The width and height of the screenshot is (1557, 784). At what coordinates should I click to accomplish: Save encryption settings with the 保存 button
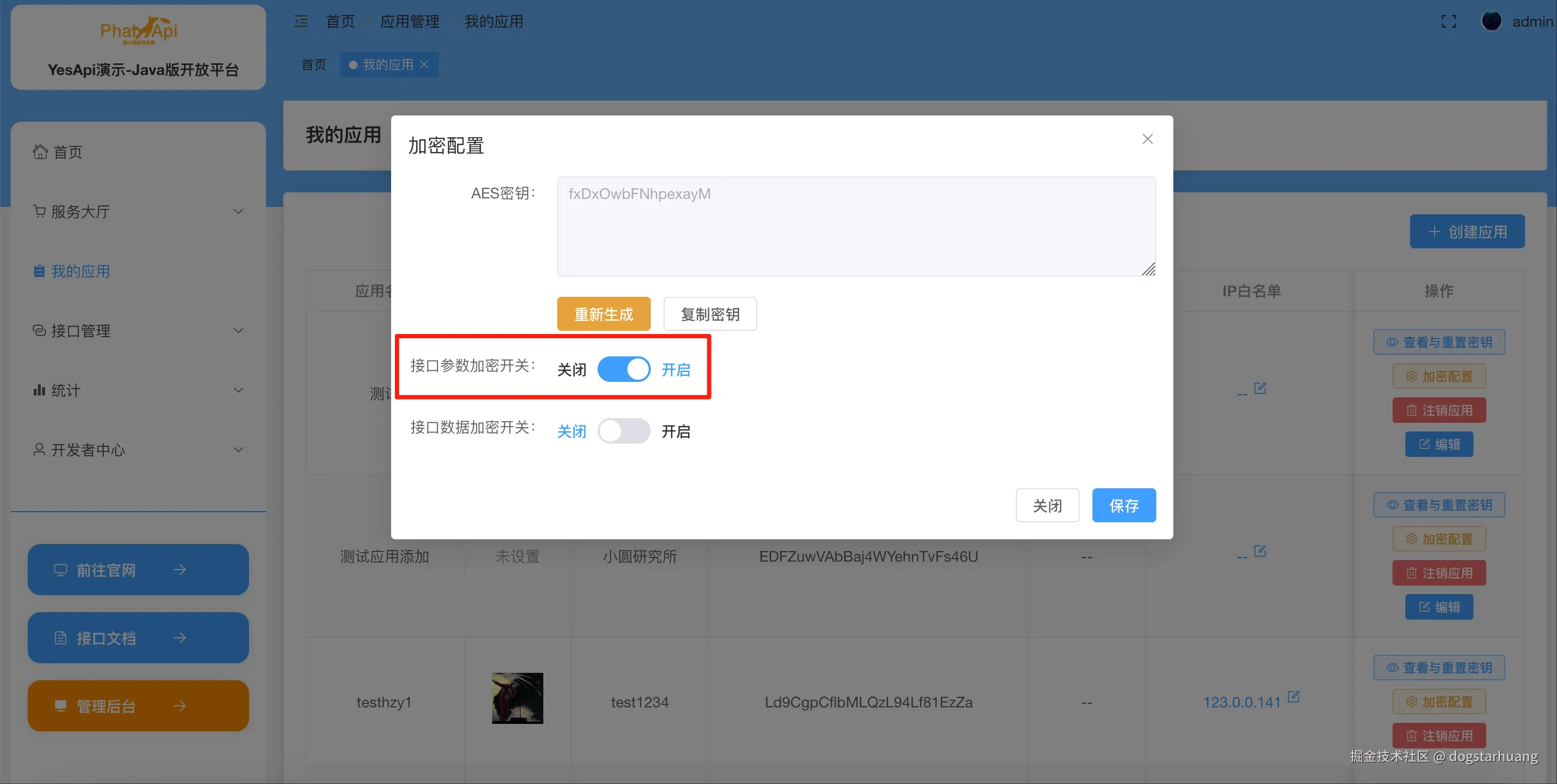[x=1124, y=505]
